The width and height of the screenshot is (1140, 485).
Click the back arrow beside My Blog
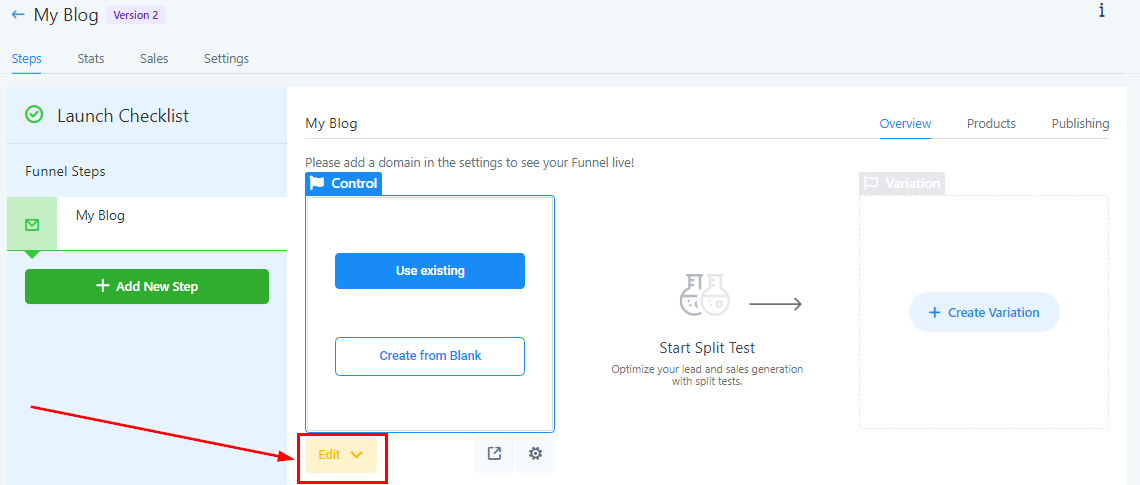click(x=18, y=15)
